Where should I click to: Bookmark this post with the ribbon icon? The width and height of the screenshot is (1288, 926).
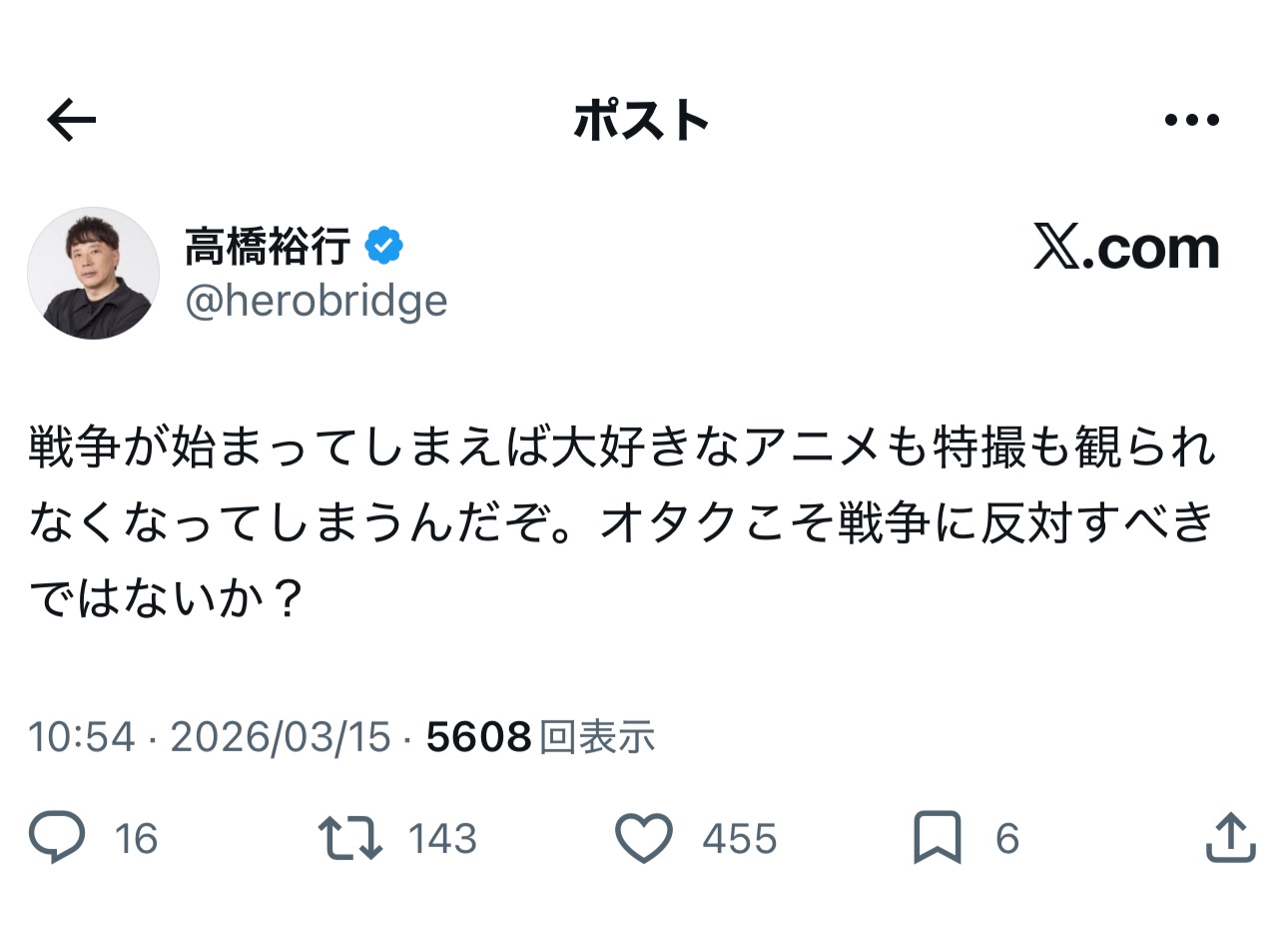(x=938, y=837)
